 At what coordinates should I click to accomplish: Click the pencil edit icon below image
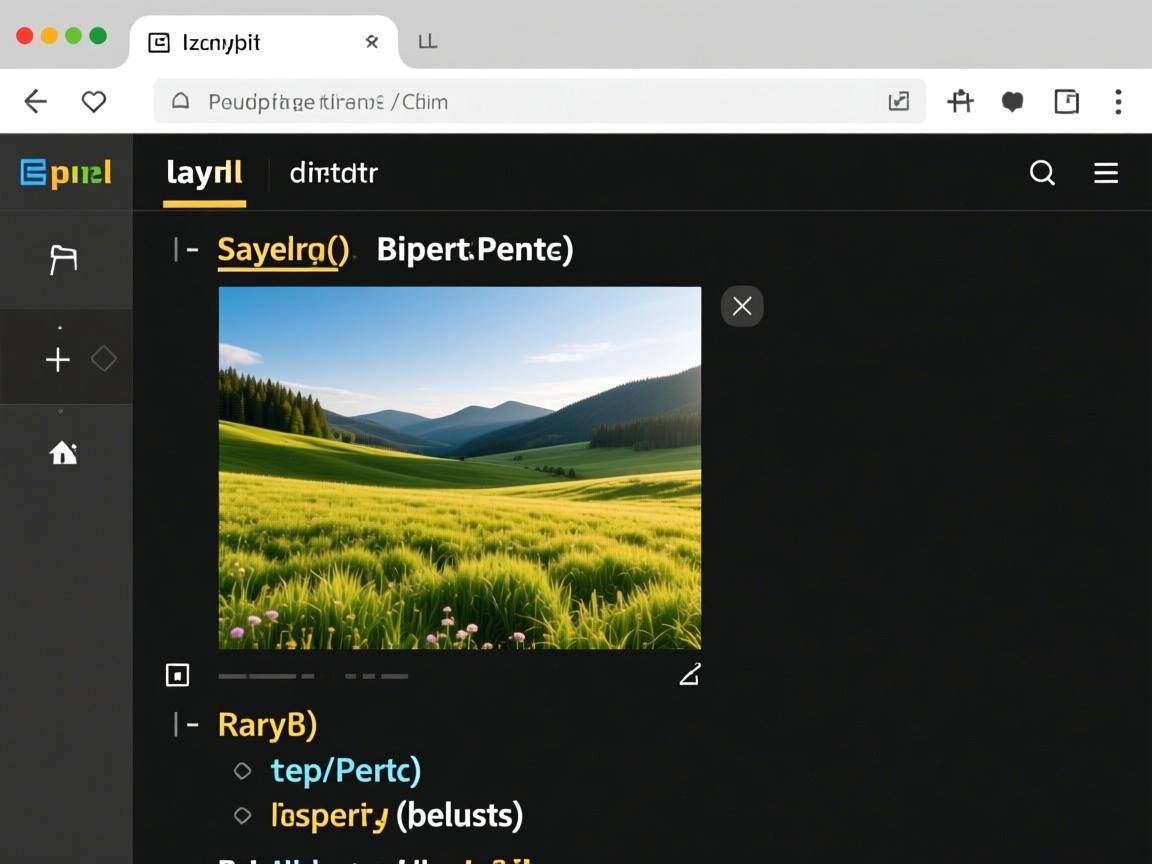(689, 675)
